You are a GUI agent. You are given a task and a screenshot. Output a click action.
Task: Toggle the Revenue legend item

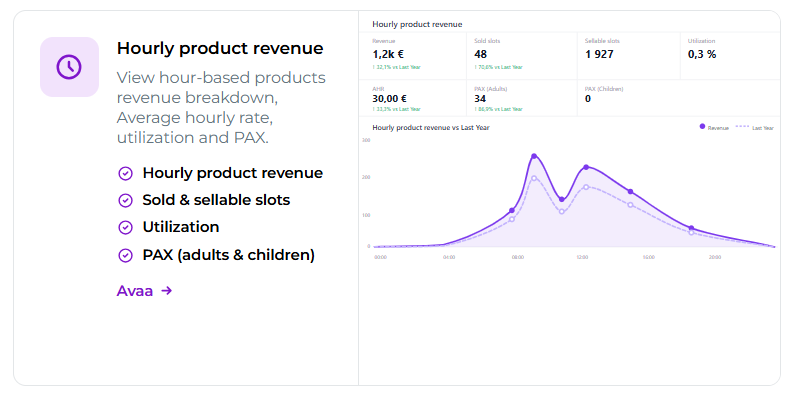pyautogui.click(x=714, y=128)
